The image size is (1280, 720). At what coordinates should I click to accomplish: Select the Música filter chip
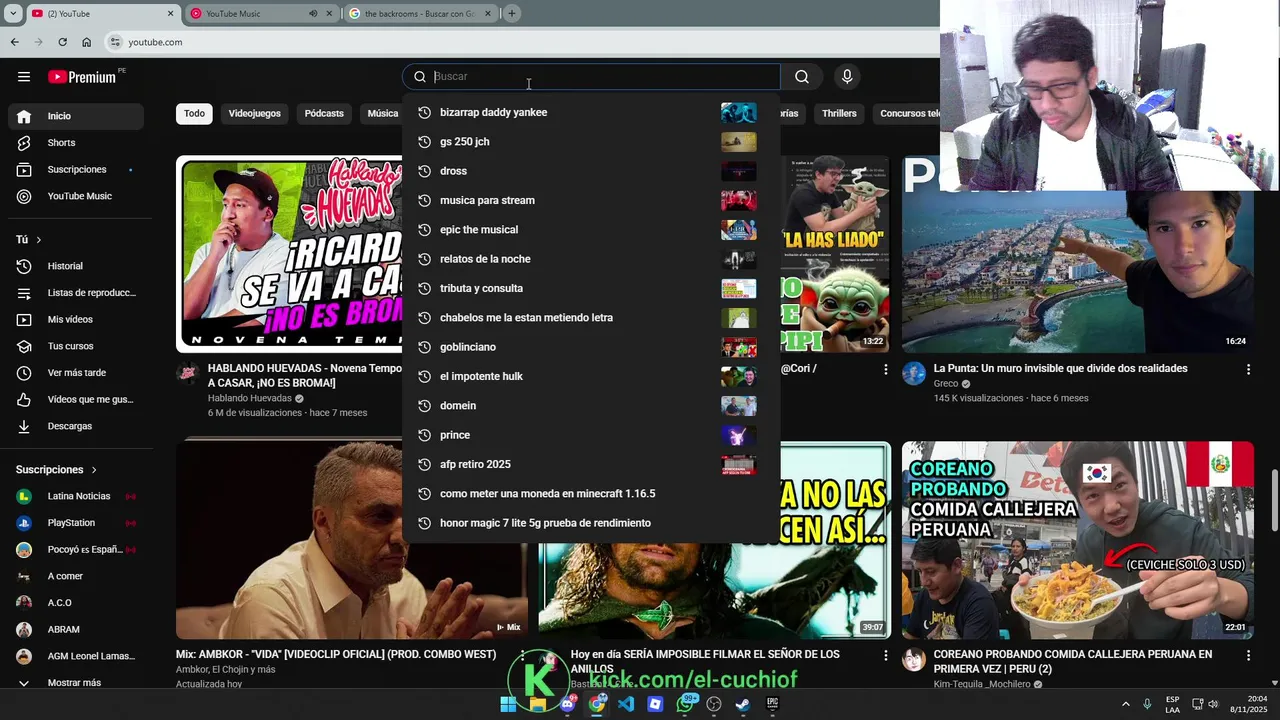click(x=382, y=114)
